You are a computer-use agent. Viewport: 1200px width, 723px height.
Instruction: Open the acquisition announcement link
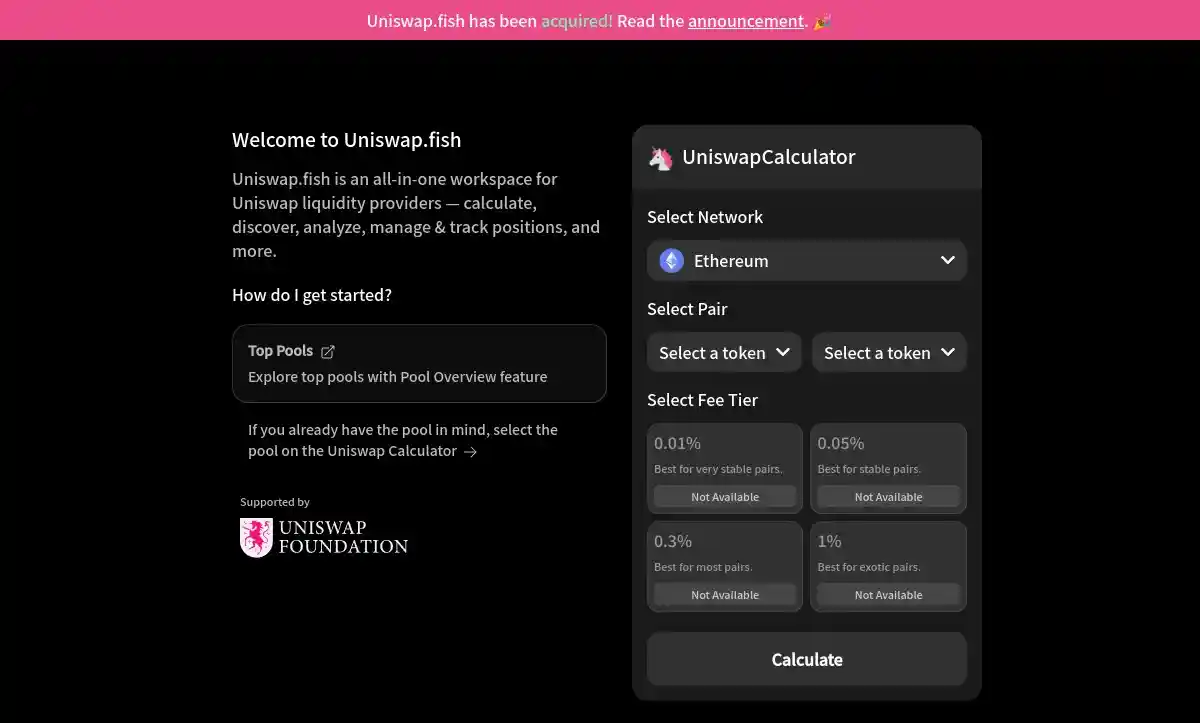coord(745,20)
